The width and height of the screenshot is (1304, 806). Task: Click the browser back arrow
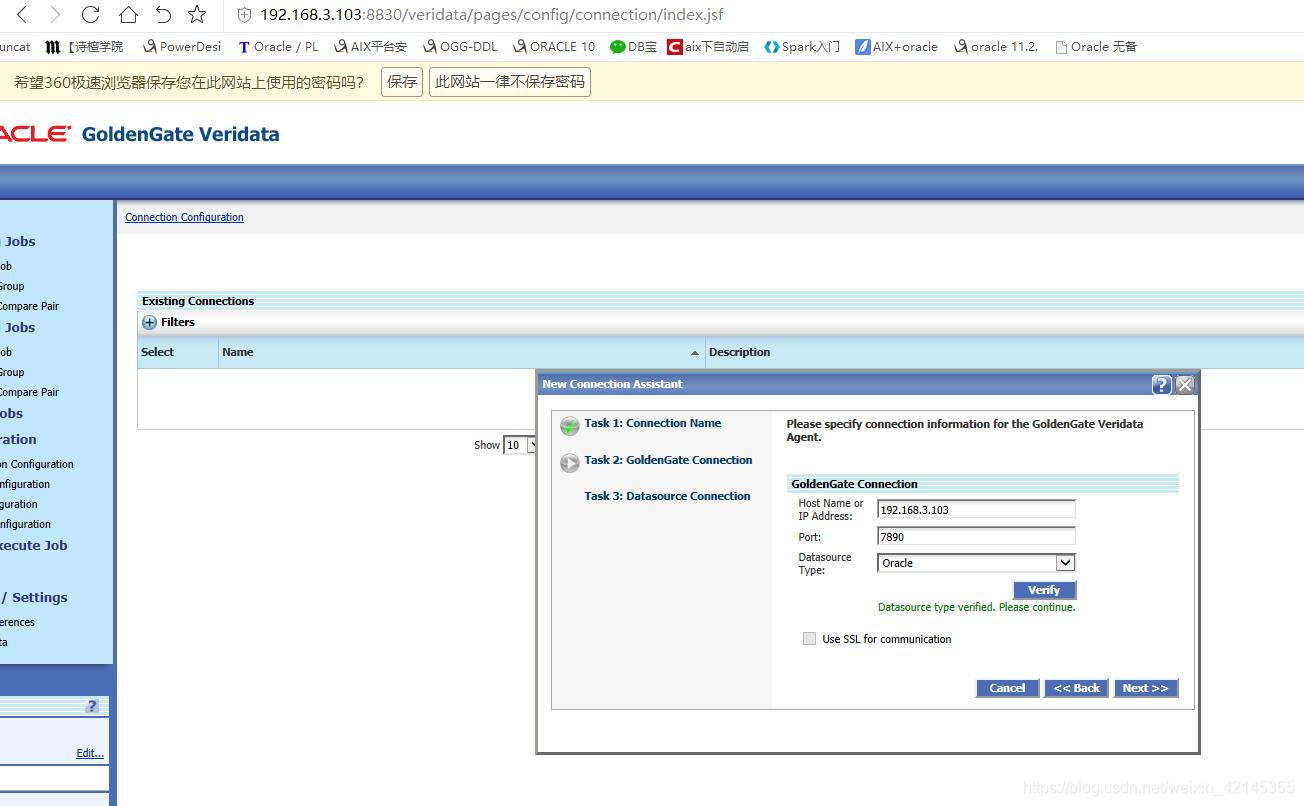point(22,15)
